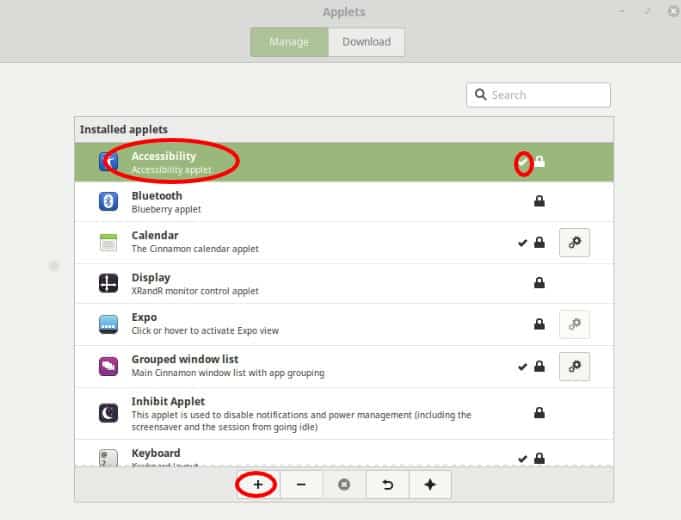Image resolution: width=681 pixels, height=520 pixels.
Task: Click the checkmark in Calendar row
Action: coord(522,243)
